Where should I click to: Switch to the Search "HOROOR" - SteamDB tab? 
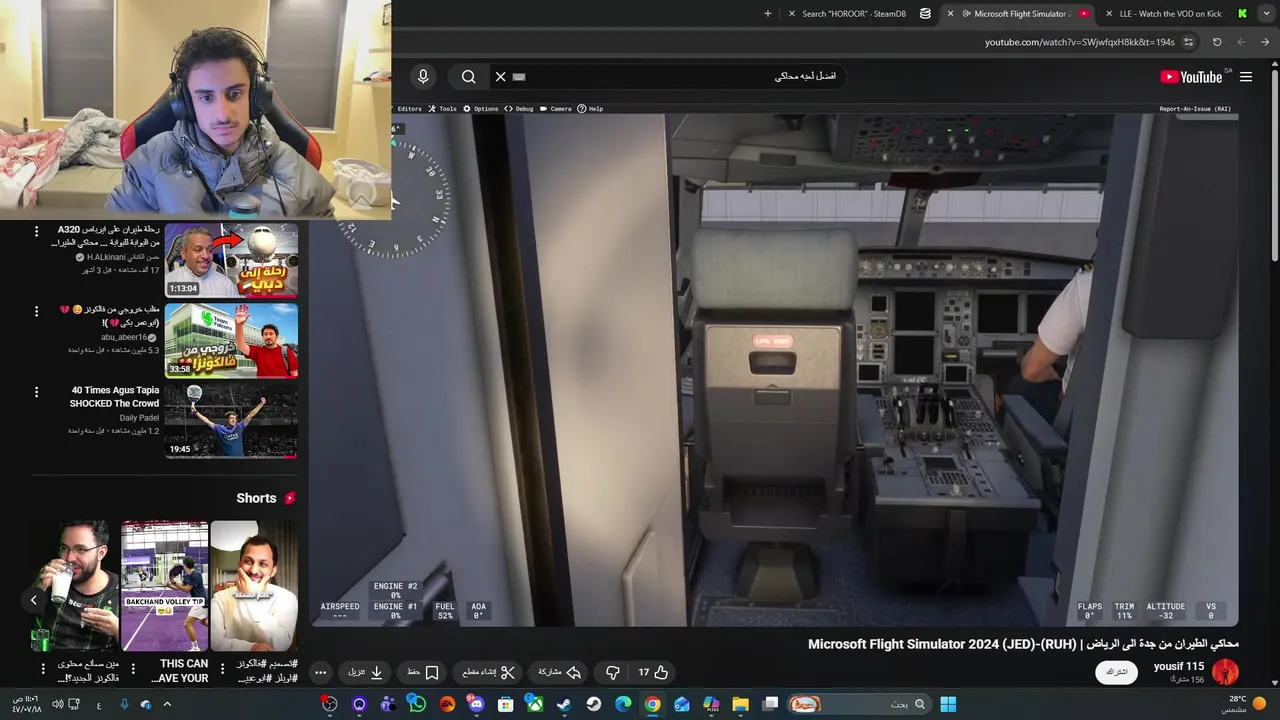[855, 14]
